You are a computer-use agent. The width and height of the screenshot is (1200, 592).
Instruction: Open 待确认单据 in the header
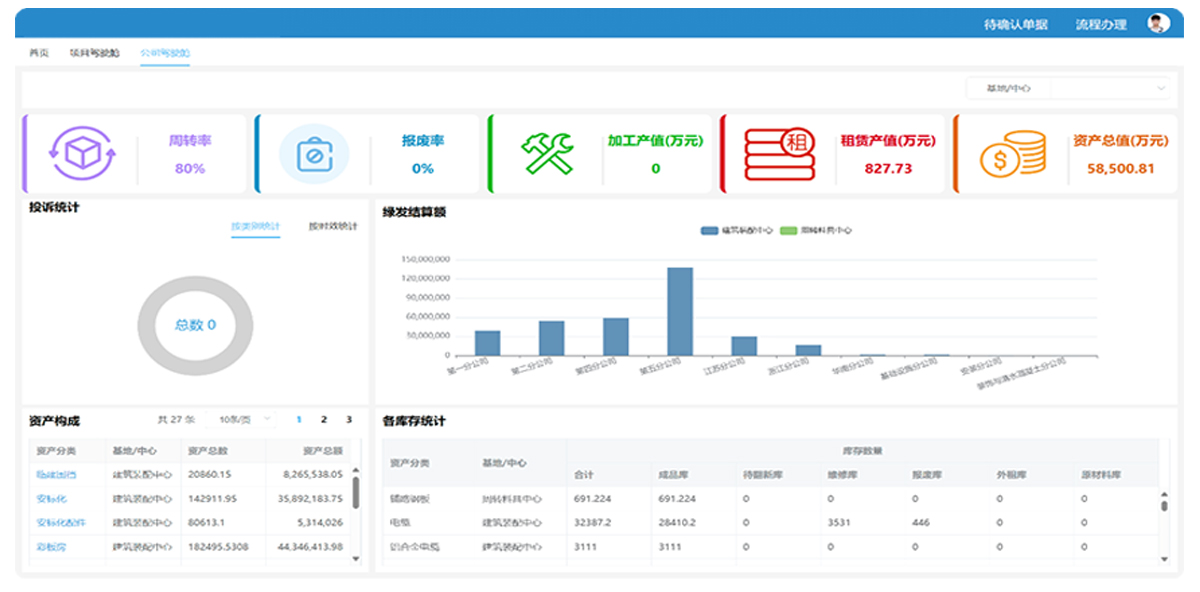[x=1015, y=25]
